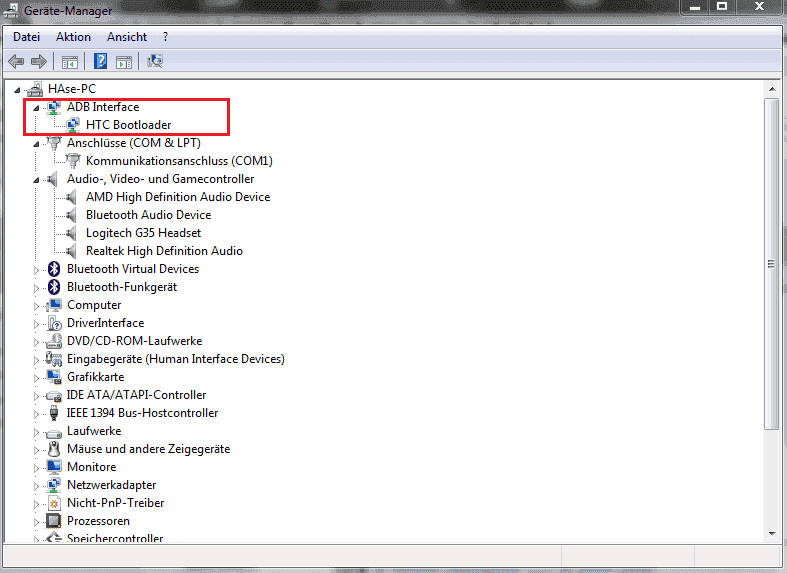Screen dimensions: 787x573
Task: Click the HAse-PC computer icon
Action: pos(35,89)
